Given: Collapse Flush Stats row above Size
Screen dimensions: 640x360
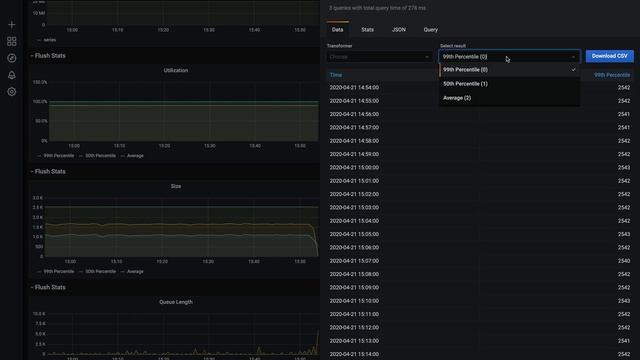Looking at the screenshot, I should tap(48, 171).
